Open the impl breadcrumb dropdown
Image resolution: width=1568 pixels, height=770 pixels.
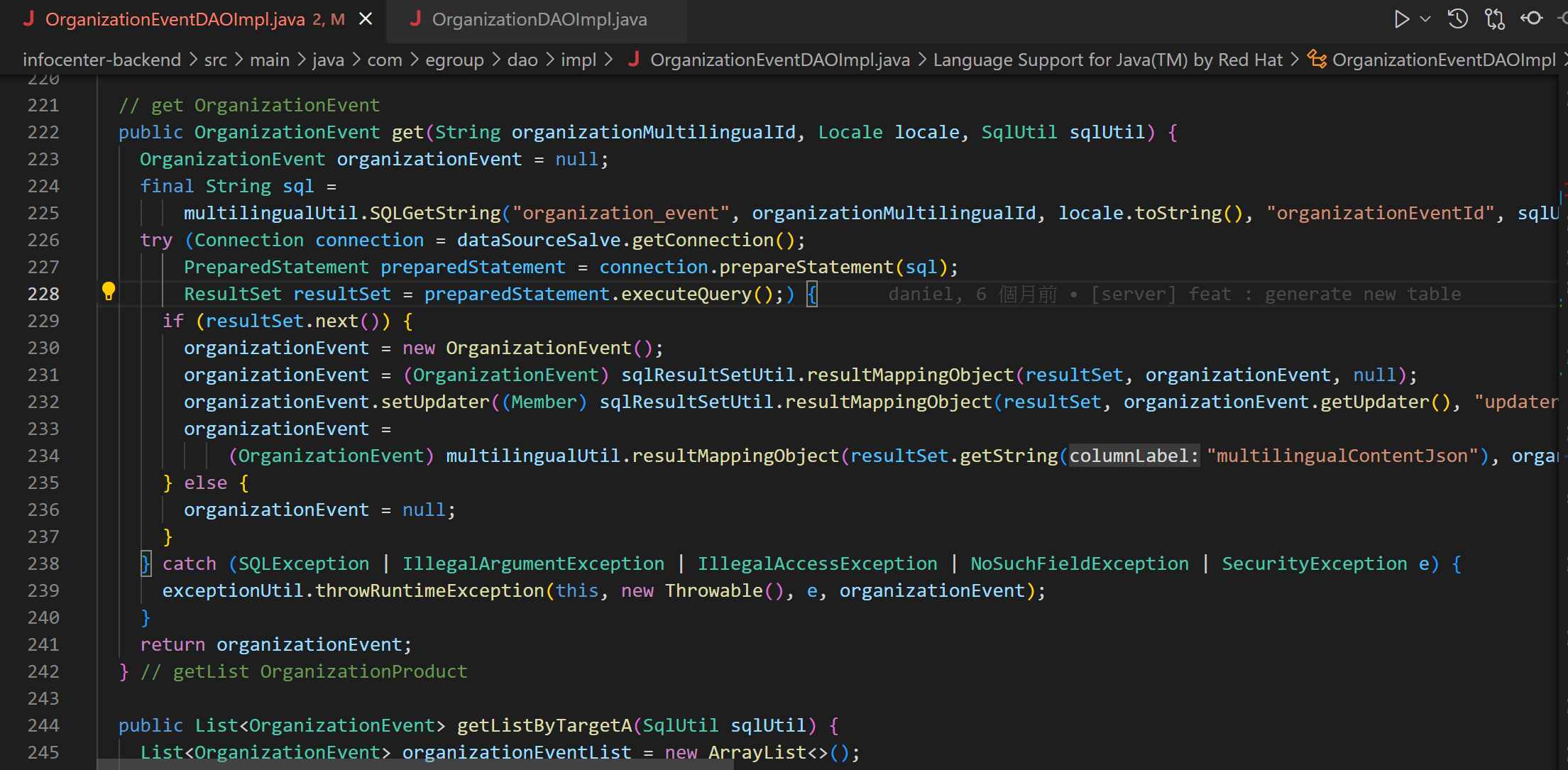tap(578, 60)
